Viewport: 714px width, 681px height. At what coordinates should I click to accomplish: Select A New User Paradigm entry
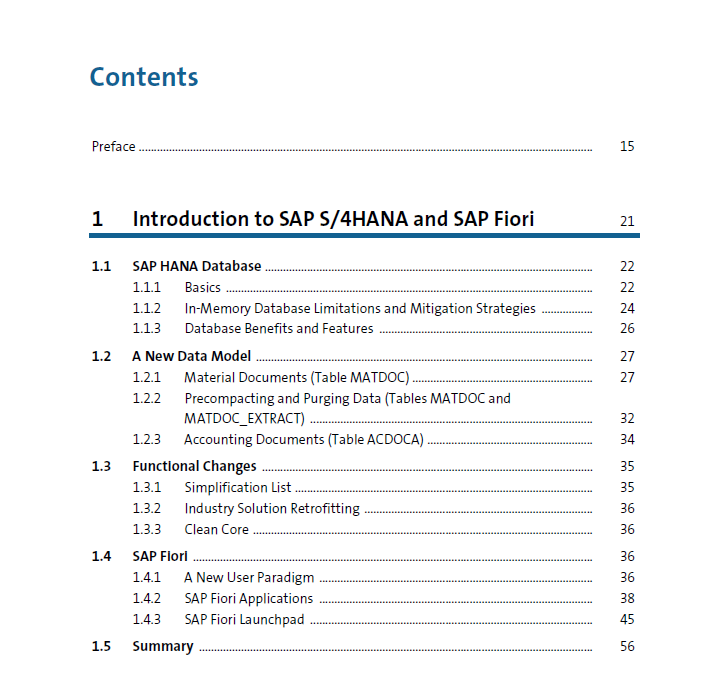[x=248, y=578]
